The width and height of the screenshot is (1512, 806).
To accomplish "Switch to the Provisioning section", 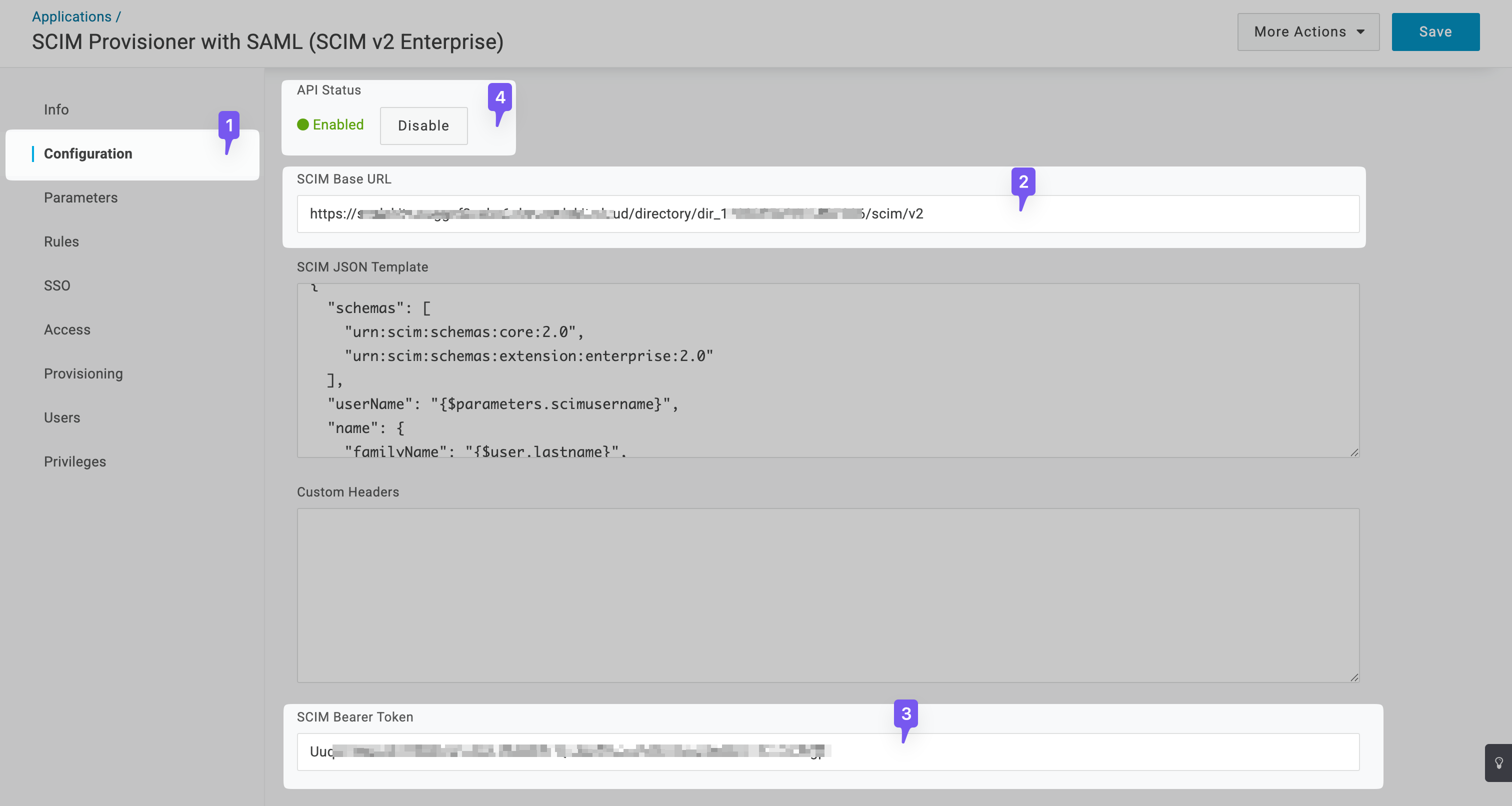I will (83, 373).
